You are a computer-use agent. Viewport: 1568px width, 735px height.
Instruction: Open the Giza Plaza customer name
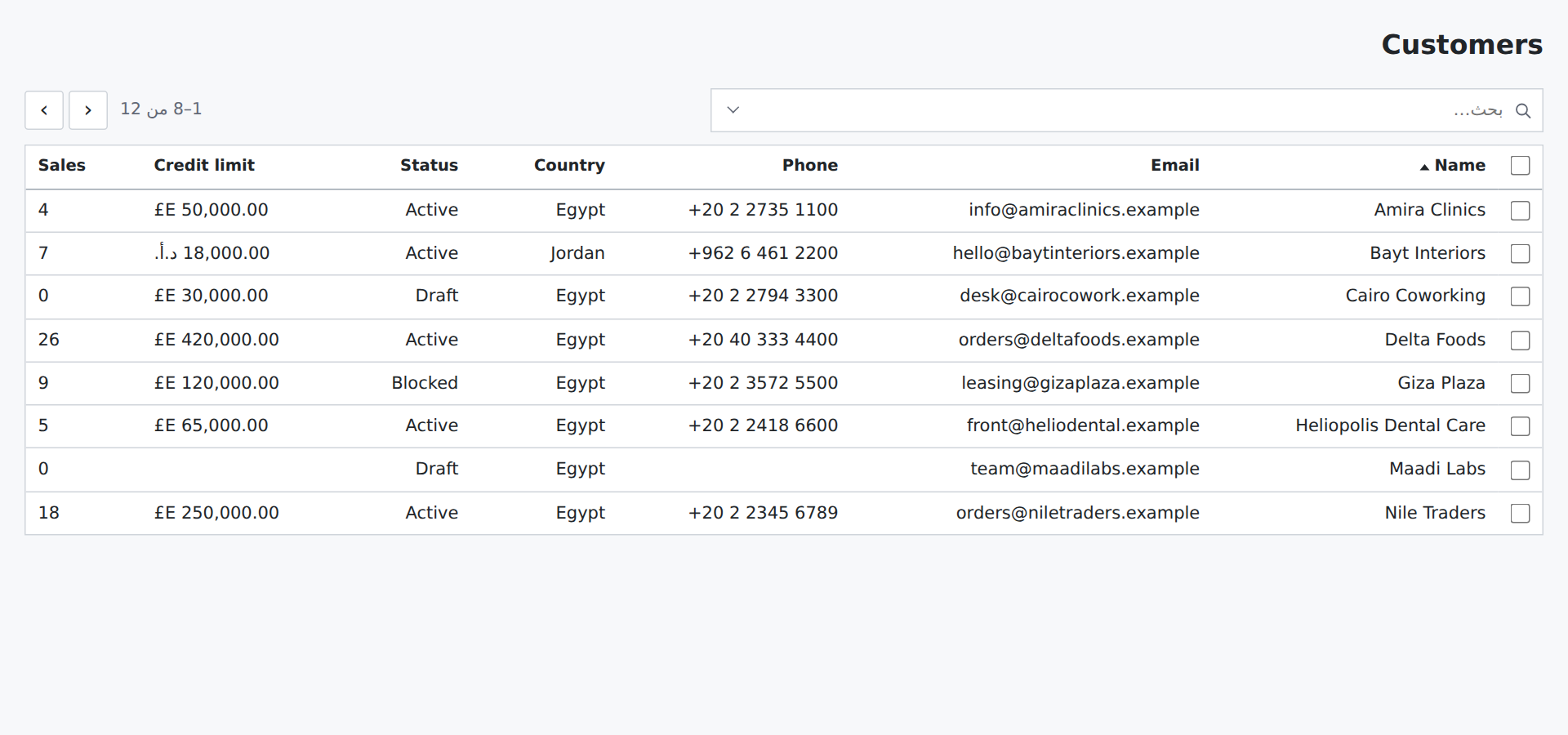pos(1441,383)
